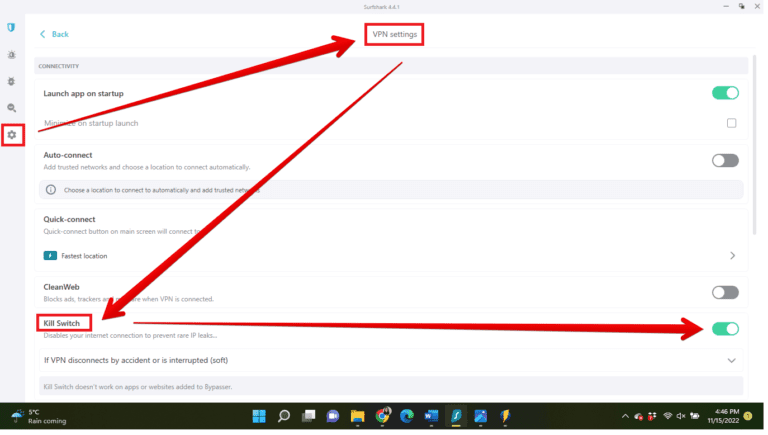Open the Alert sidebar icon

(11, 55)
